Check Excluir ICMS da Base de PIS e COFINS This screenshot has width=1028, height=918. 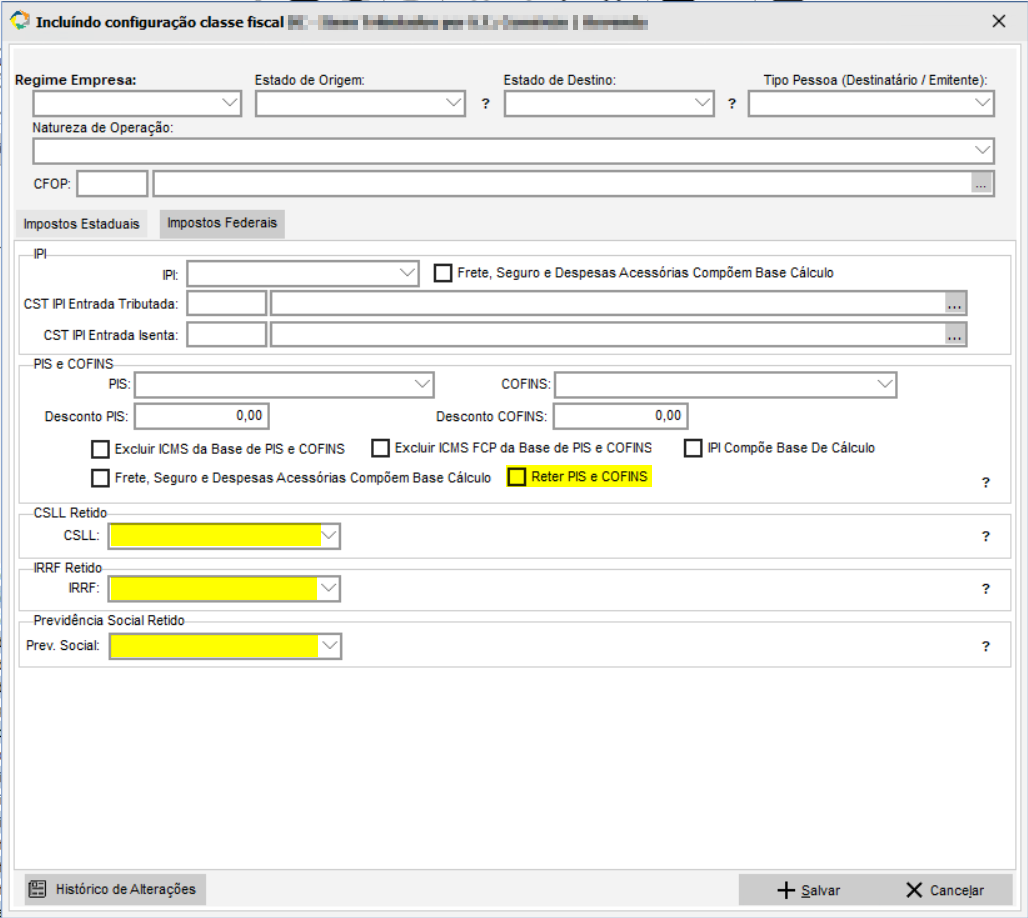point(100,449)
